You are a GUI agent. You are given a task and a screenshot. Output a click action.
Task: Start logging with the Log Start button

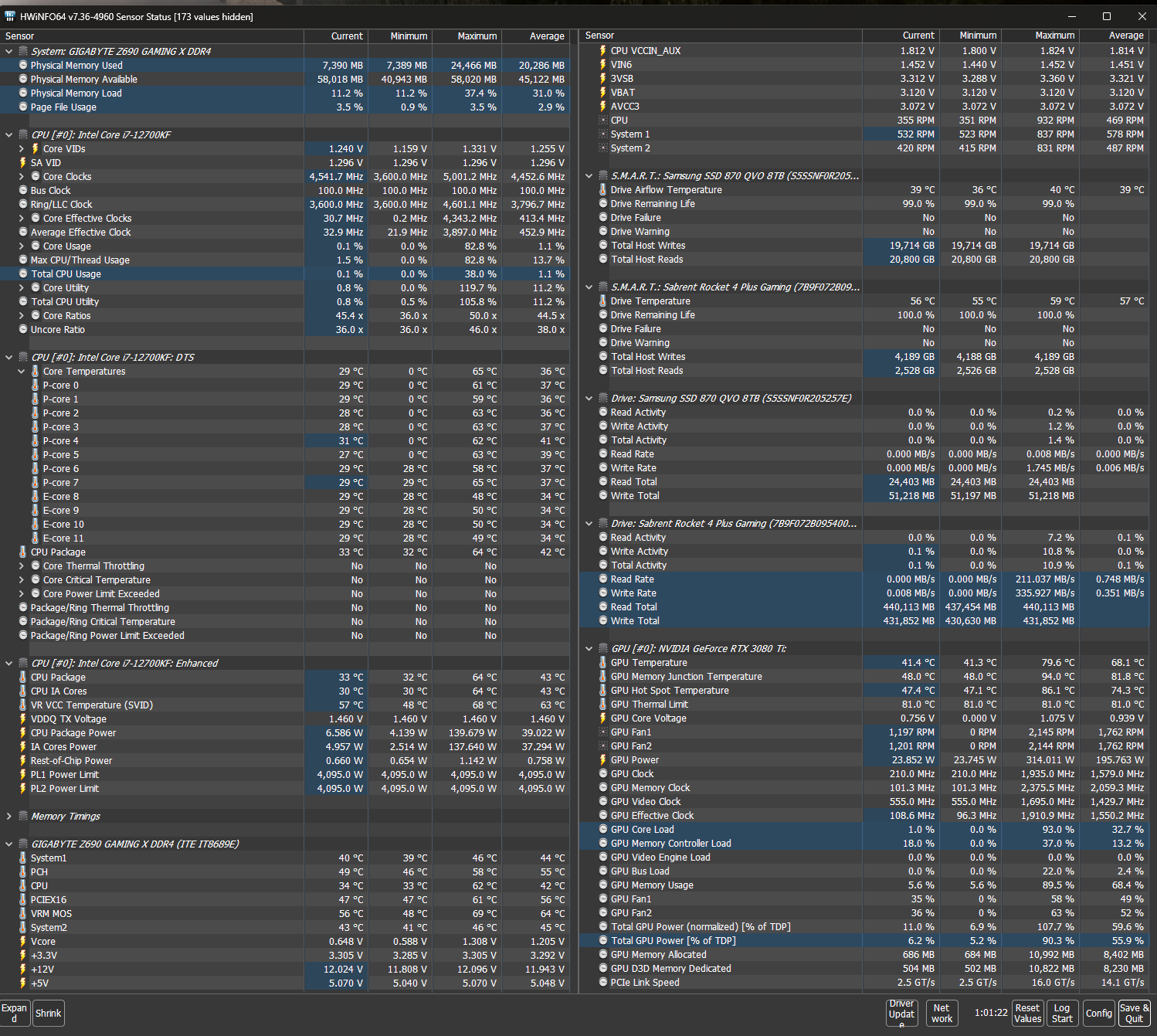point(1063,1014)
